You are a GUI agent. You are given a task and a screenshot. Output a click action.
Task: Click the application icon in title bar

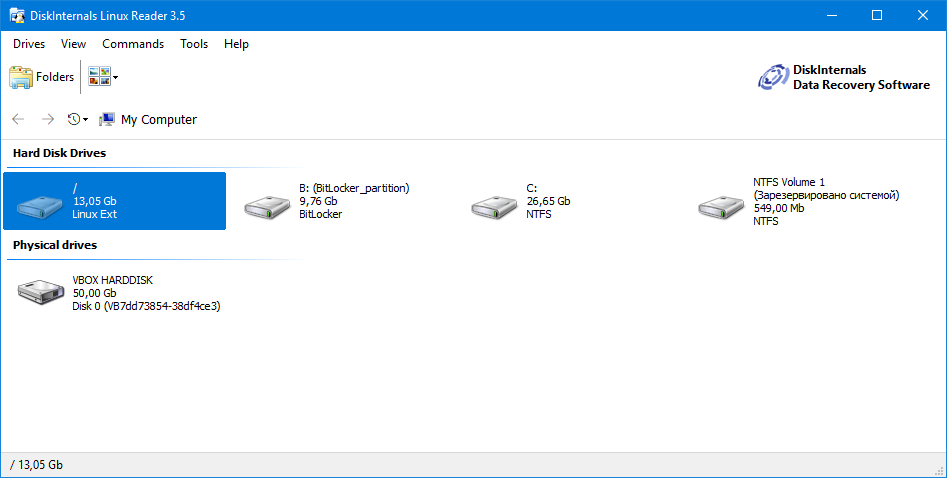[17, 16]
